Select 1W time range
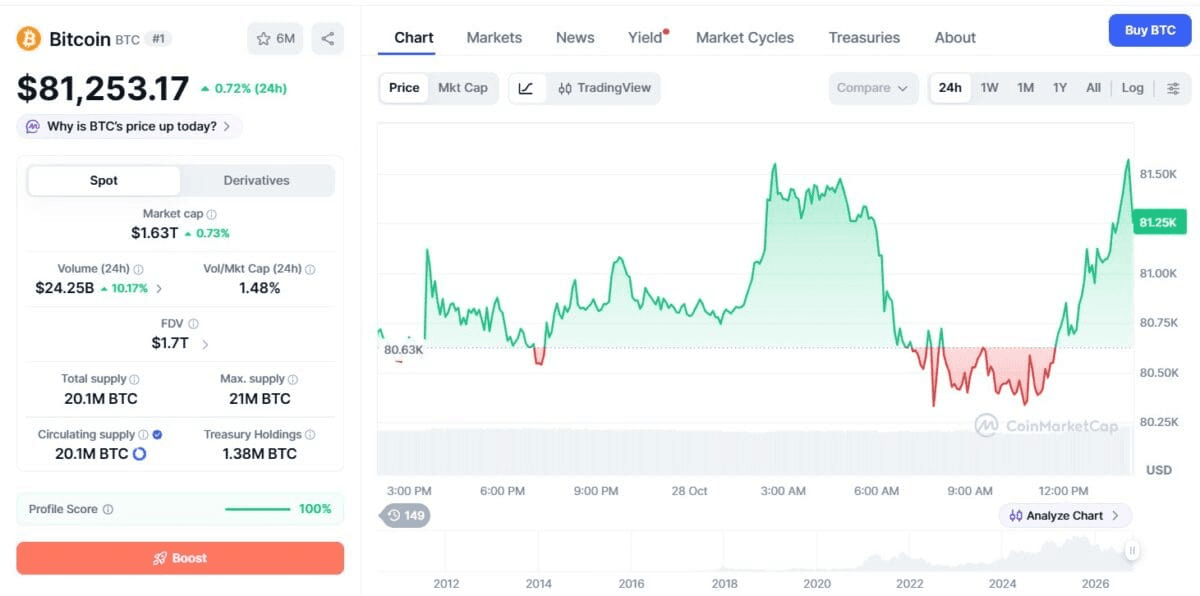 point(989,88)
